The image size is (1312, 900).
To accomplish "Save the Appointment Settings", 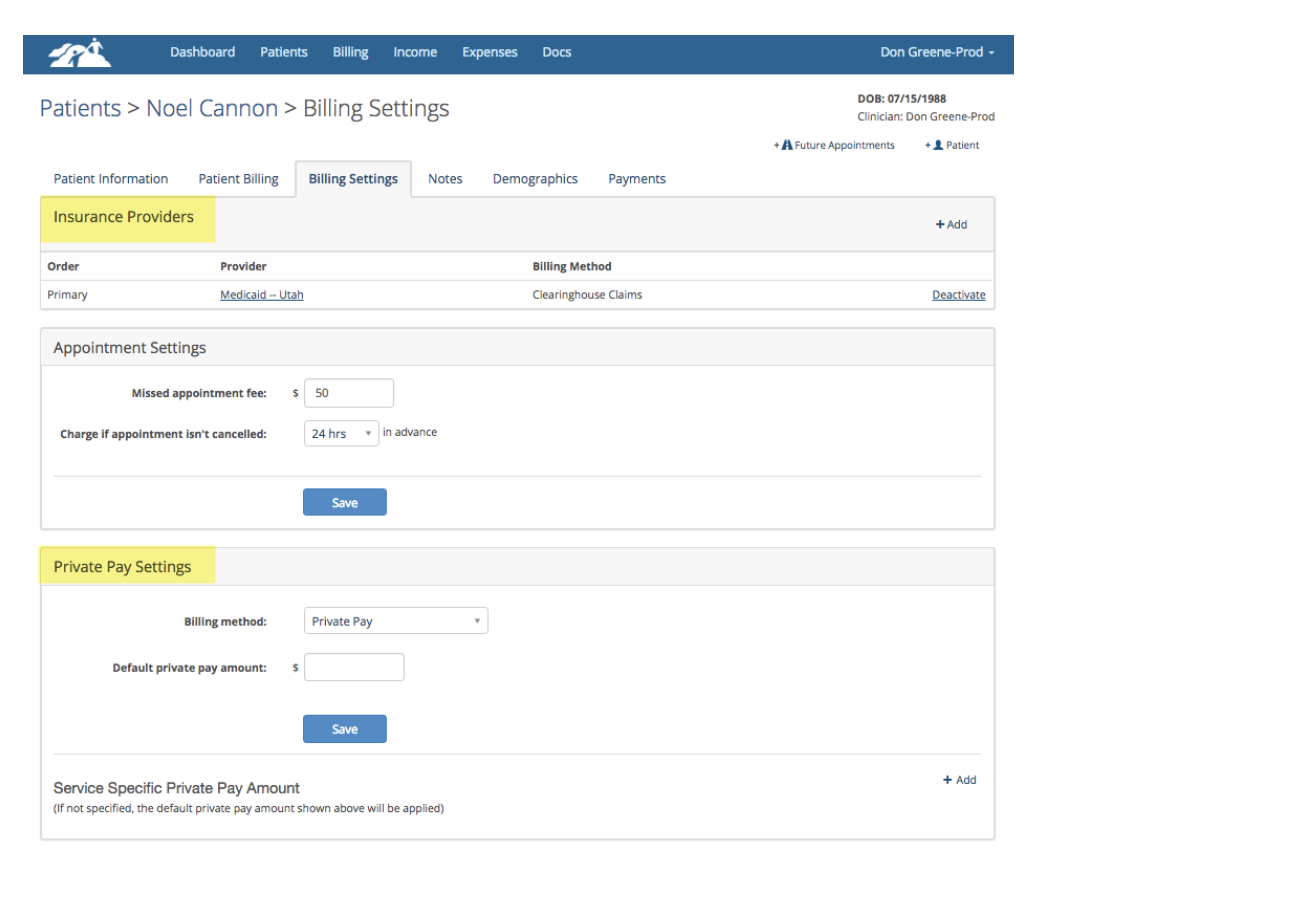I will (345, 502).
